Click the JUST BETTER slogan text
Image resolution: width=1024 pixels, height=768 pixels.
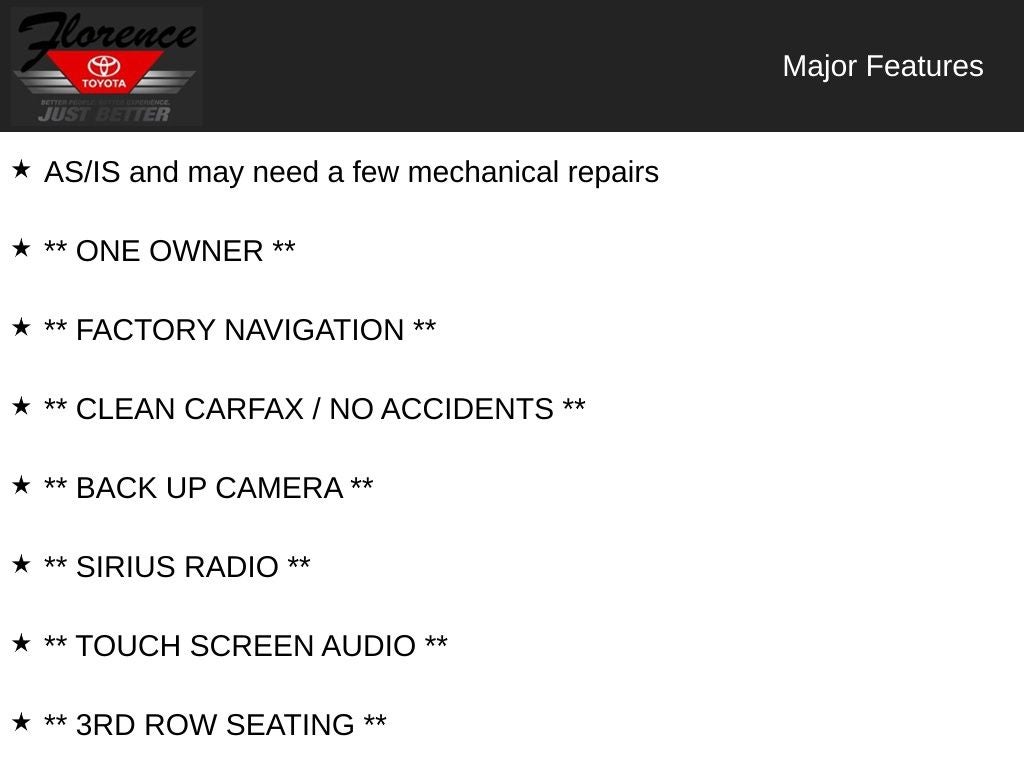(x=104, y=114)
